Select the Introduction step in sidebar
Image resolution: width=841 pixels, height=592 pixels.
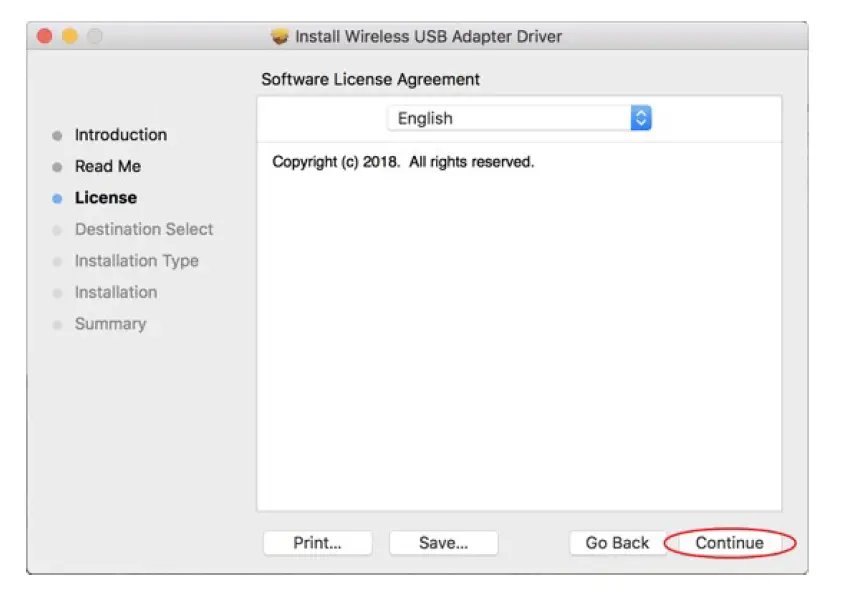[x=120, y=135]
